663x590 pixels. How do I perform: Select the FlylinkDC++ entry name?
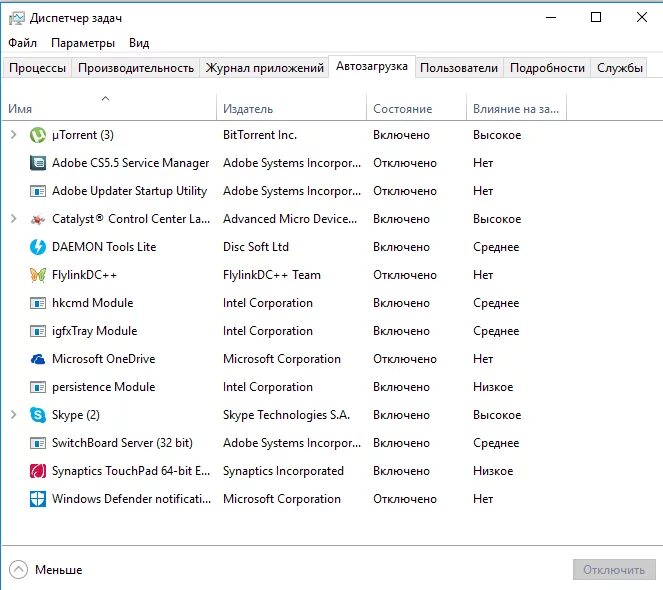(84, 275)
